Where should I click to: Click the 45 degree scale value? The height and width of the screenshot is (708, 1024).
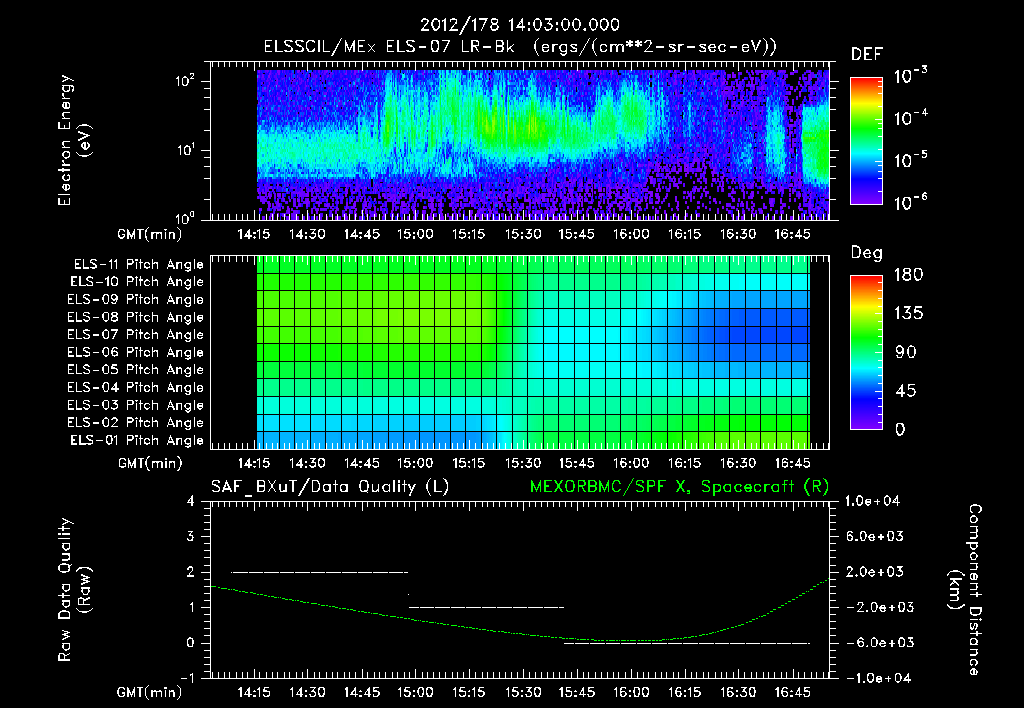coord(906,391)
